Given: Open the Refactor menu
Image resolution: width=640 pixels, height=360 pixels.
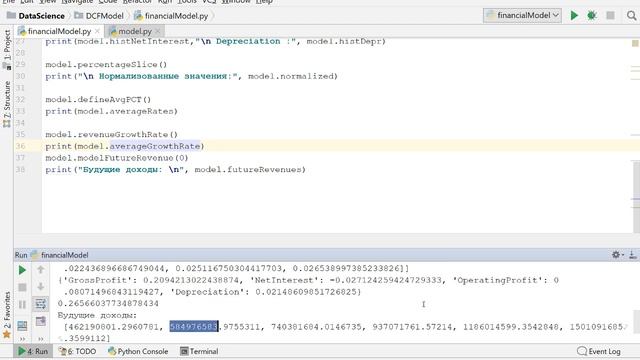Looking at the screenshot, I should [x=137, y=2].
